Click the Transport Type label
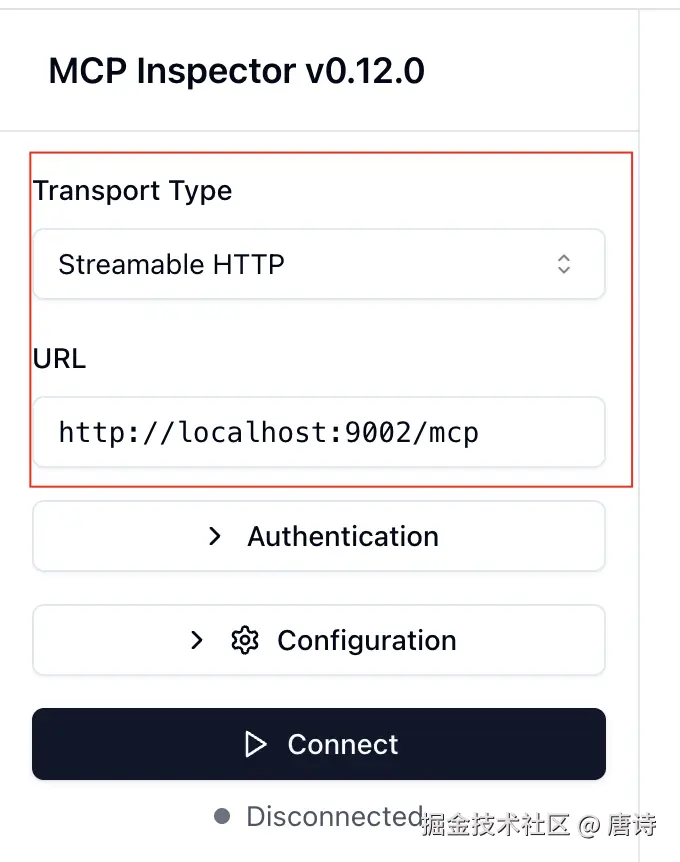680x862 pixels. coord(132,191)
